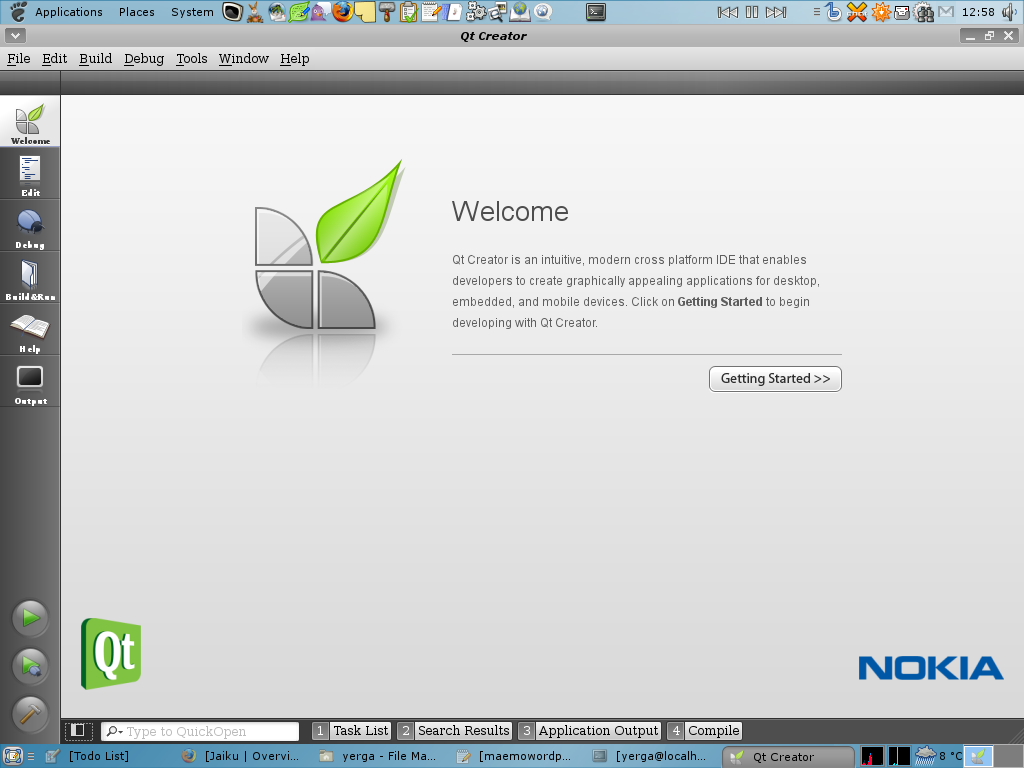This screenshot has width=1024, height=768.
Task: Go to the Welcome mode icon
Action: click(x=30, y=123)
